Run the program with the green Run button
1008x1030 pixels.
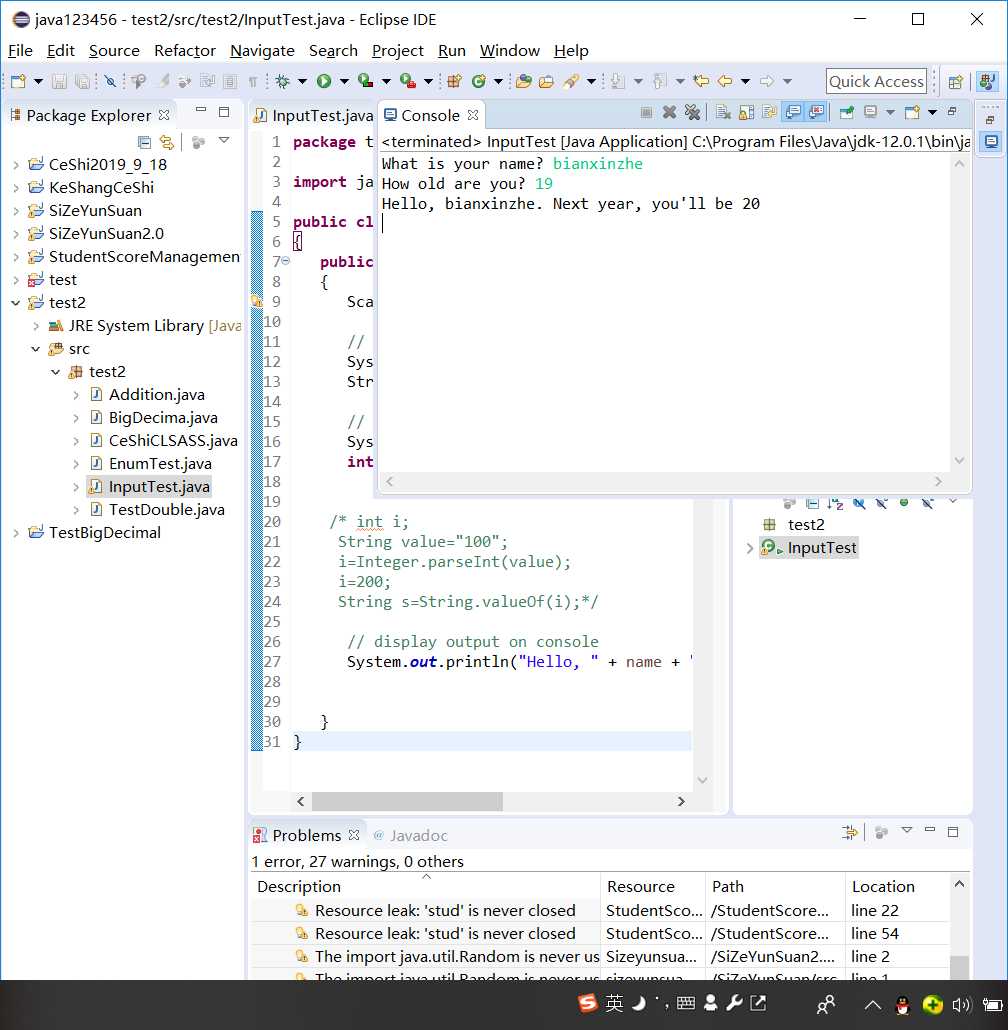click(x=324, y=81)
